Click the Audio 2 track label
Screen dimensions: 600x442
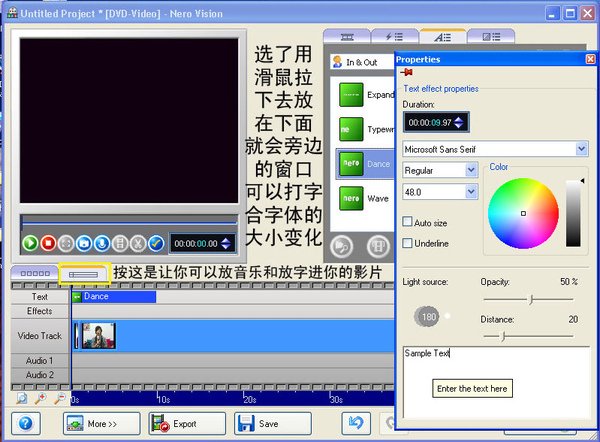point(40,375)
